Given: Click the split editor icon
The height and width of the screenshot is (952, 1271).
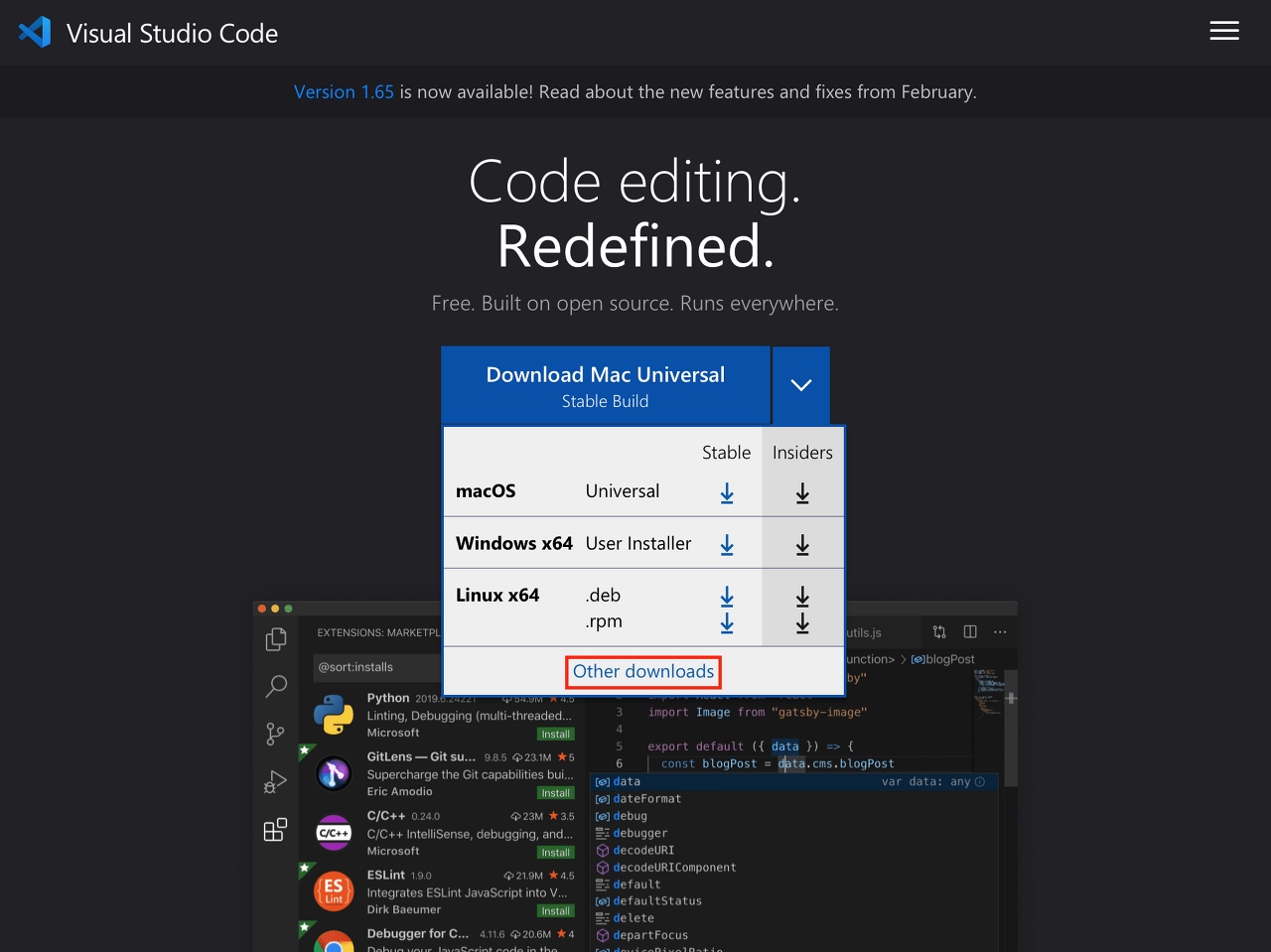Looking at the screenshot, I should point(970,631).
